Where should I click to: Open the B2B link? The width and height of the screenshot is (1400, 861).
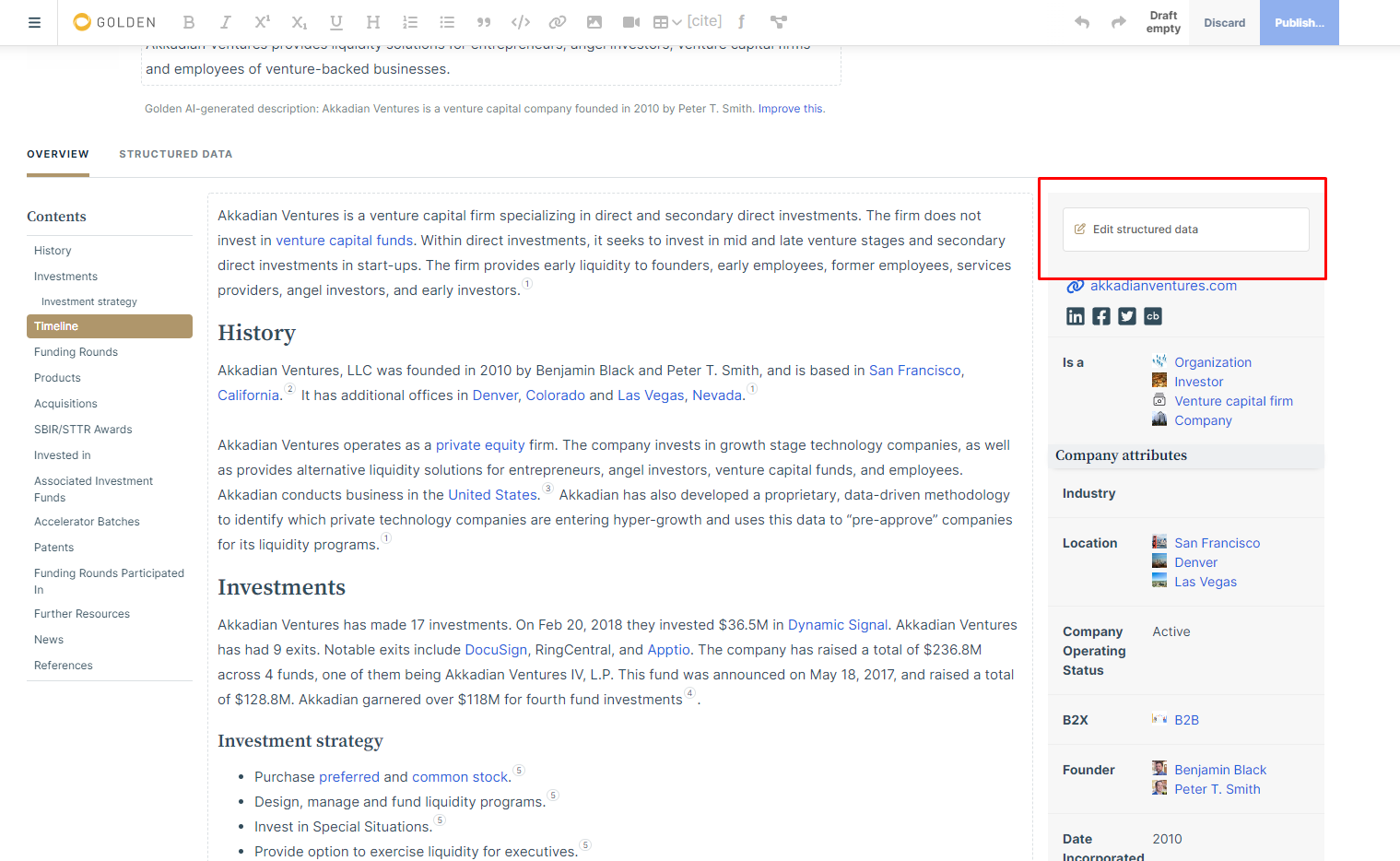click(1186, 720)
